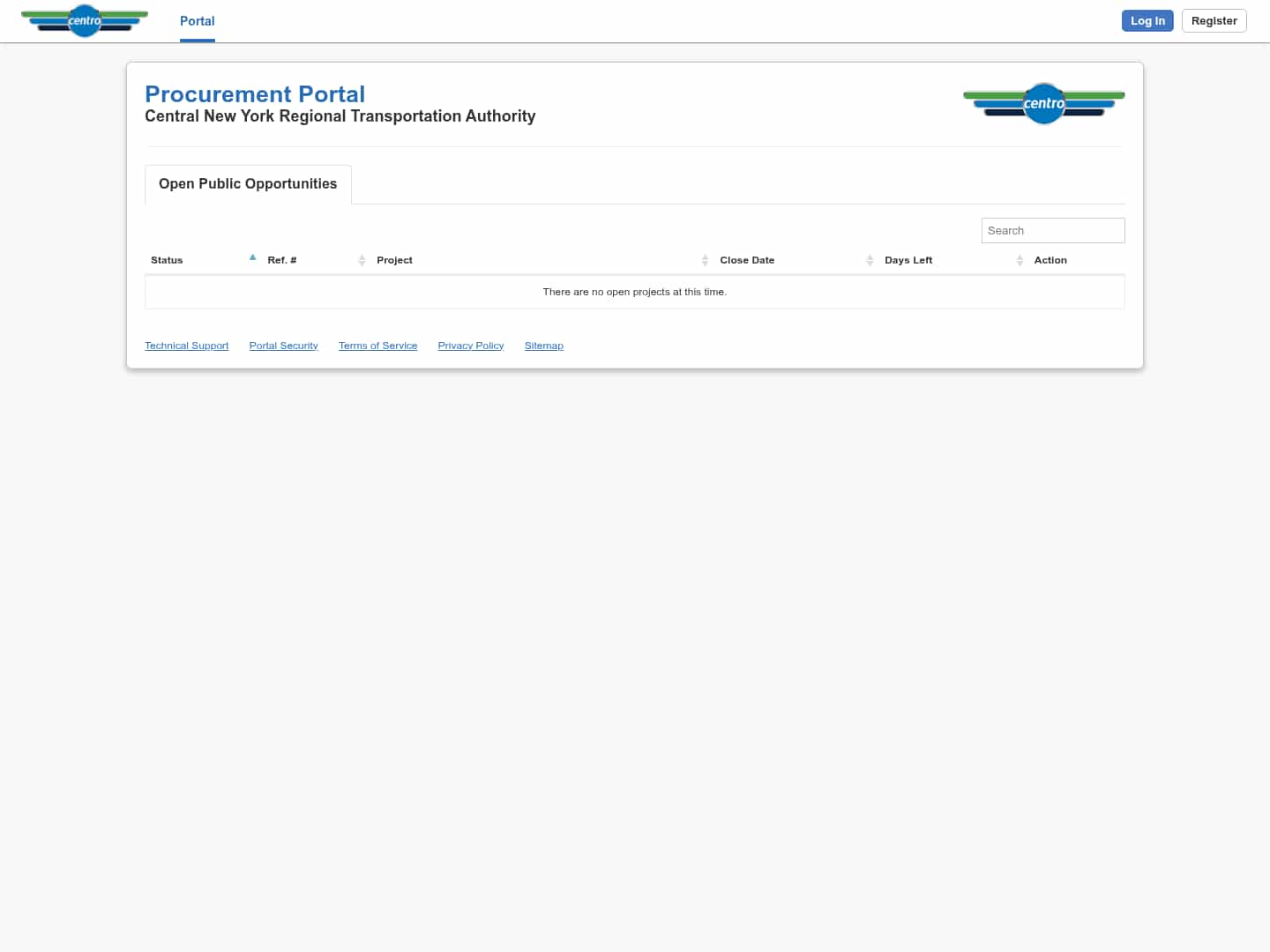Visit the Privacy Policy link
Viewport: 1270px width, 952px height.
pyautogui.click(x=470, y=346)
